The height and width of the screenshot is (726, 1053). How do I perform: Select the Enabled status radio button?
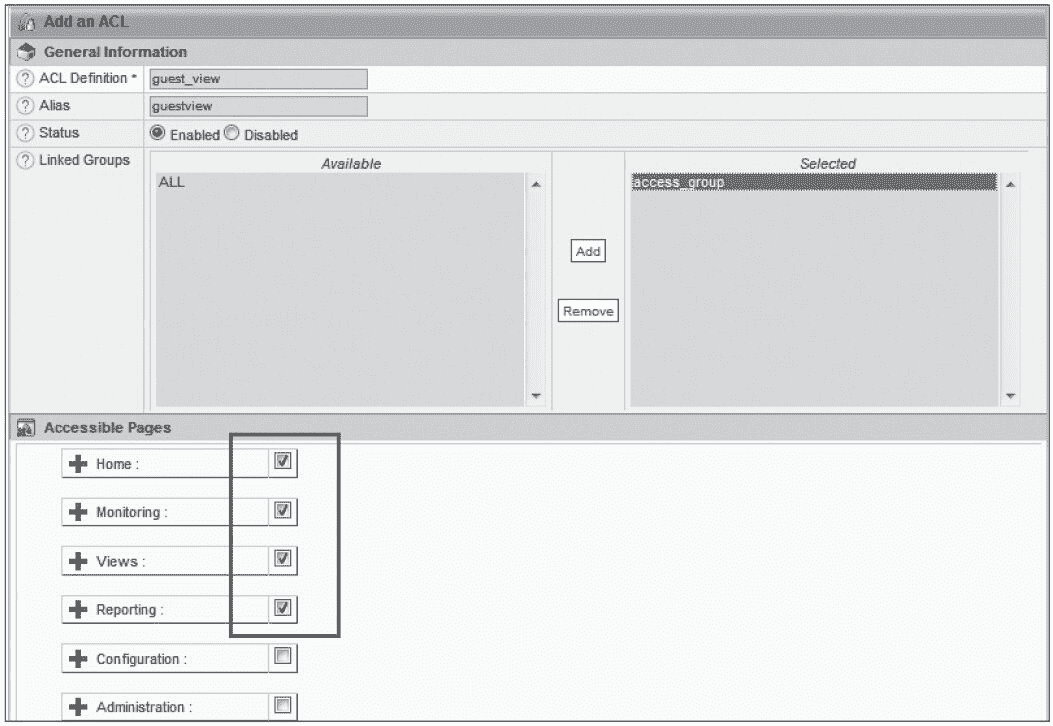click(158, 134)
